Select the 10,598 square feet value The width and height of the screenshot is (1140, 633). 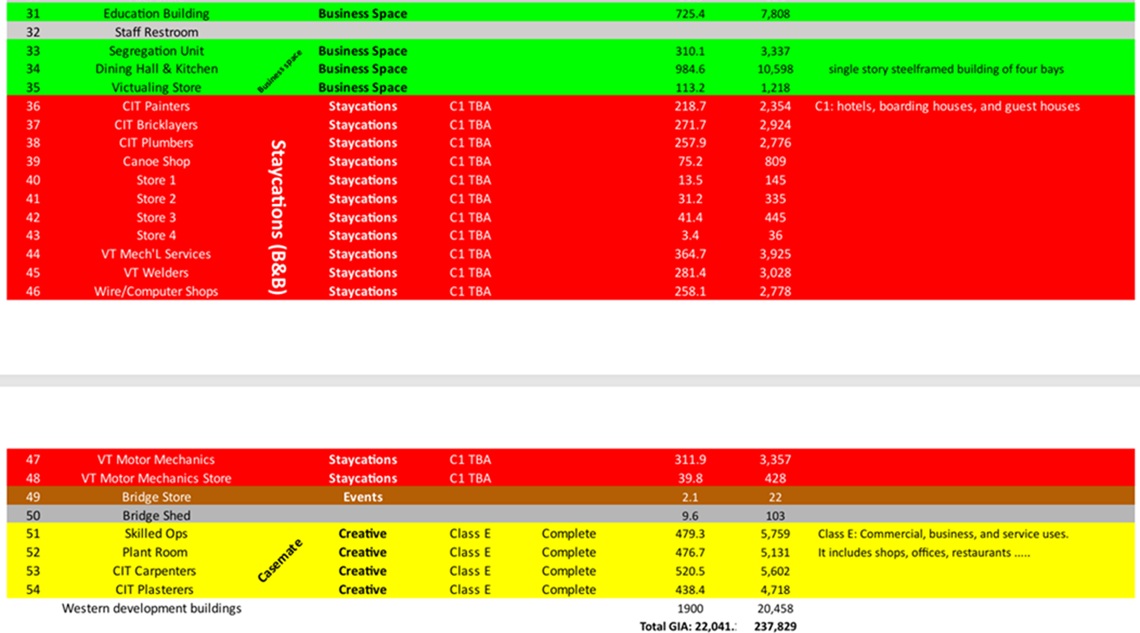pyautogui.click(x=775, y=69)
